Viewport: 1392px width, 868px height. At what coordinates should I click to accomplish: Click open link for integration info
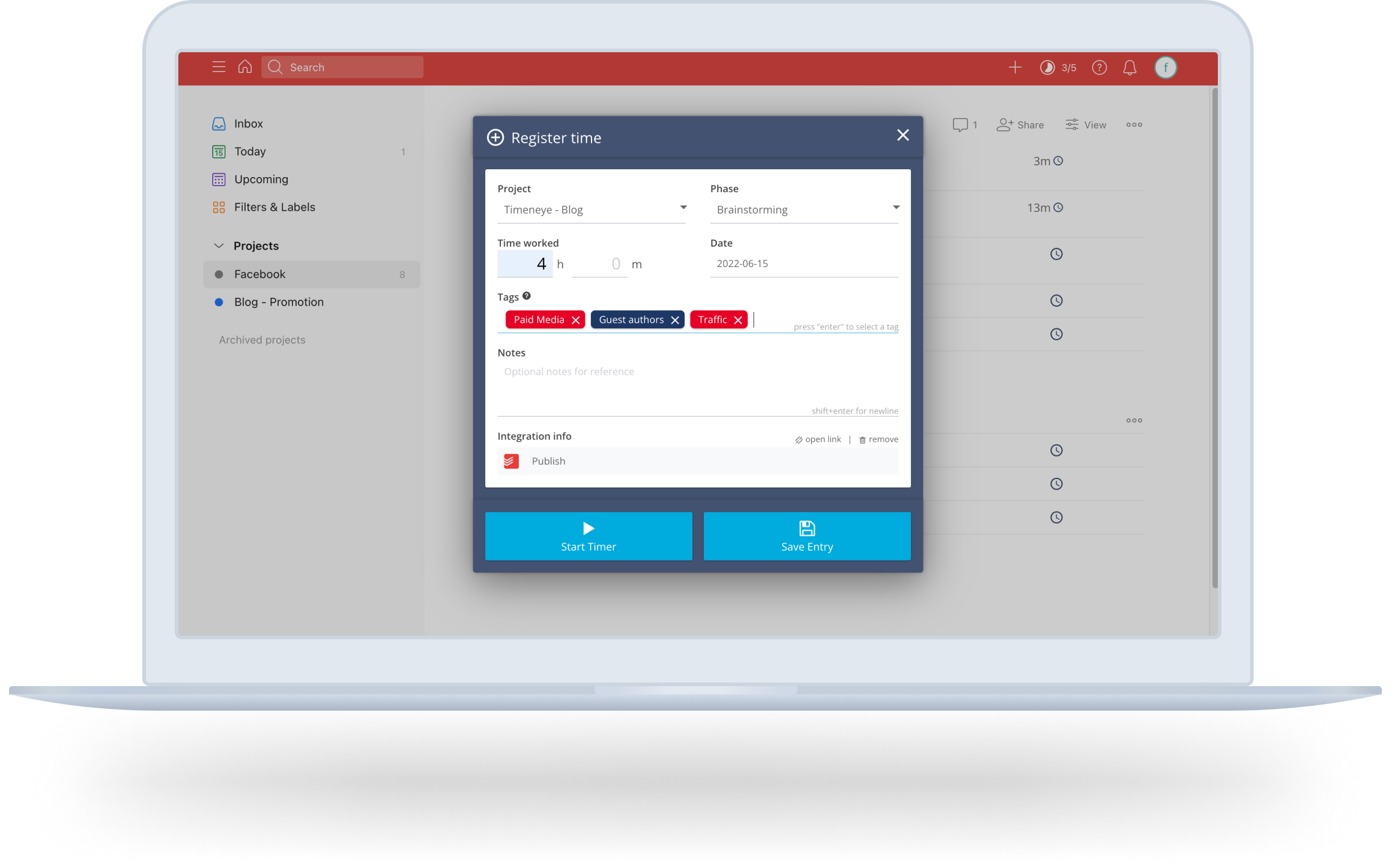815,439
